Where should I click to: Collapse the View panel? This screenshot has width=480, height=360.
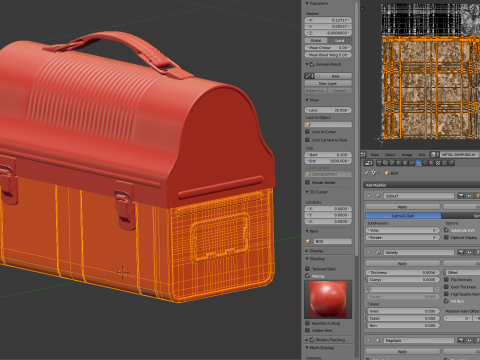pos(307,100)
